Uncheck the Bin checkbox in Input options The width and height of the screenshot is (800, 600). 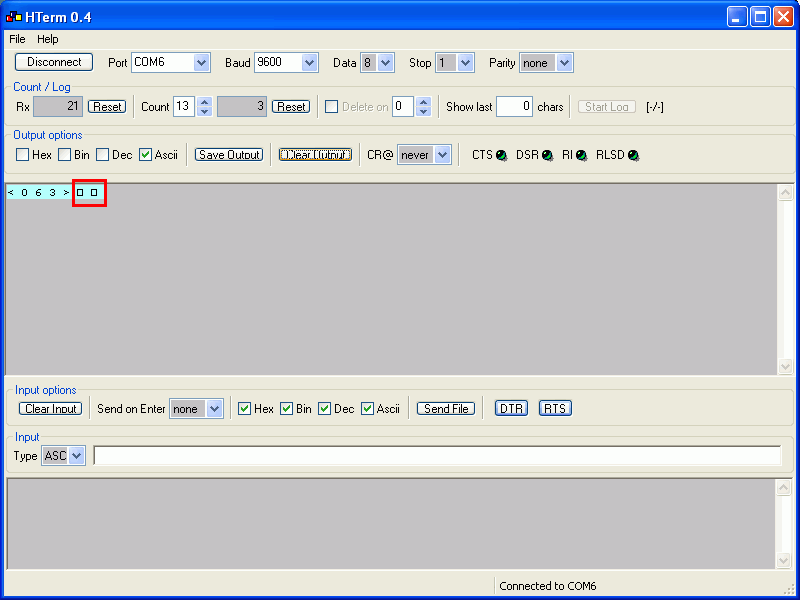click(286, 409)
